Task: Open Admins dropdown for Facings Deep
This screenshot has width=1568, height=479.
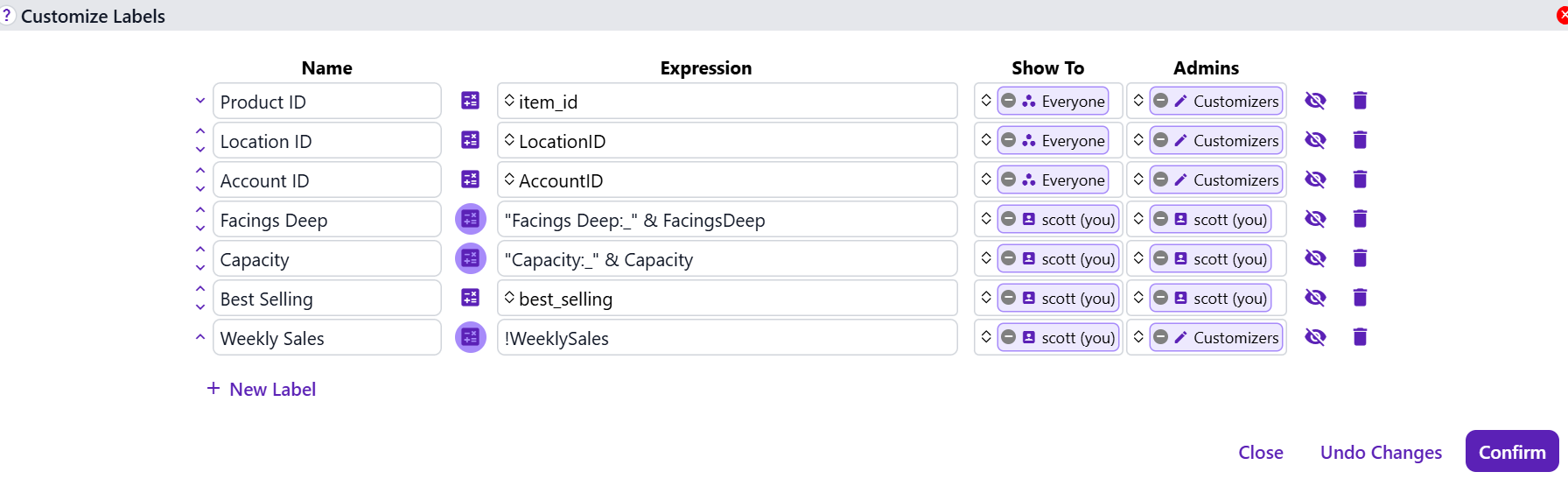Action: 1138,219
